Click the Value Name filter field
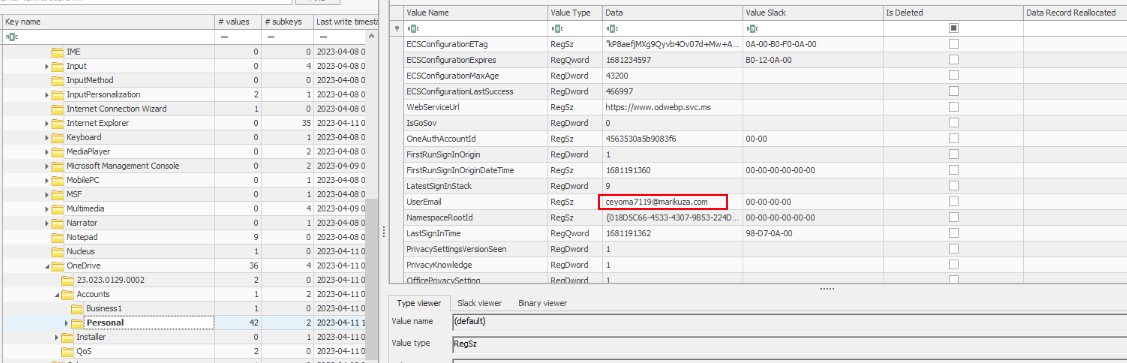Viewport: 1127px width, 363px height. [475, 29]
